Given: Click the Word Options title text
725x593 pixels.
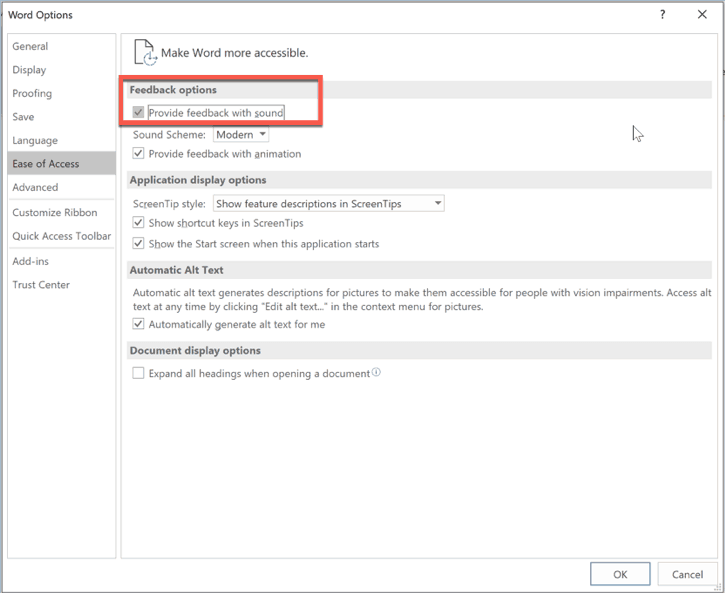Looking at the screenshot, I should pos(40,15).
